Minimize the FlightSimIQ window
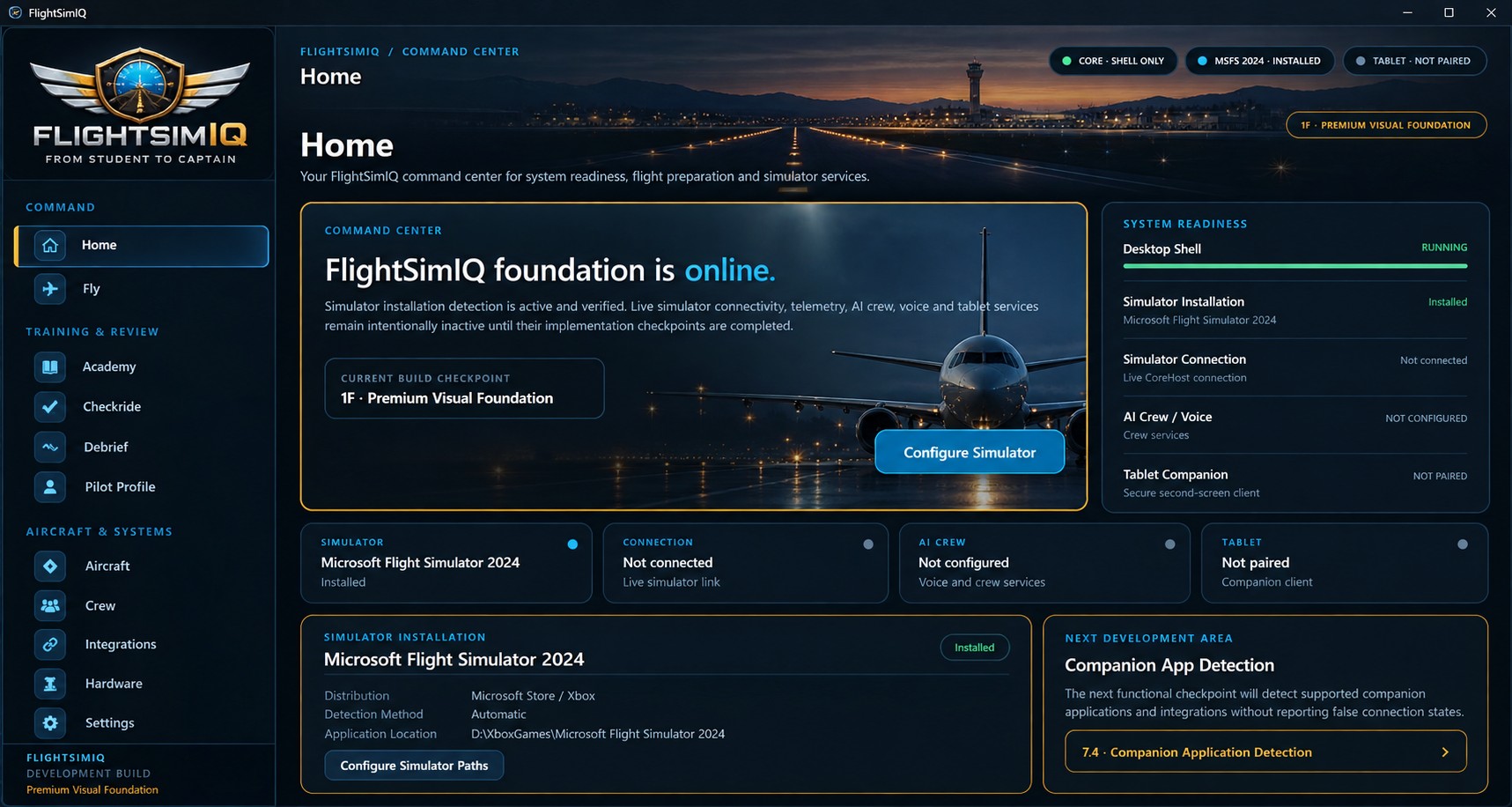The image size is (1512, 807). pyautogui.click(x=1407, y=12)
